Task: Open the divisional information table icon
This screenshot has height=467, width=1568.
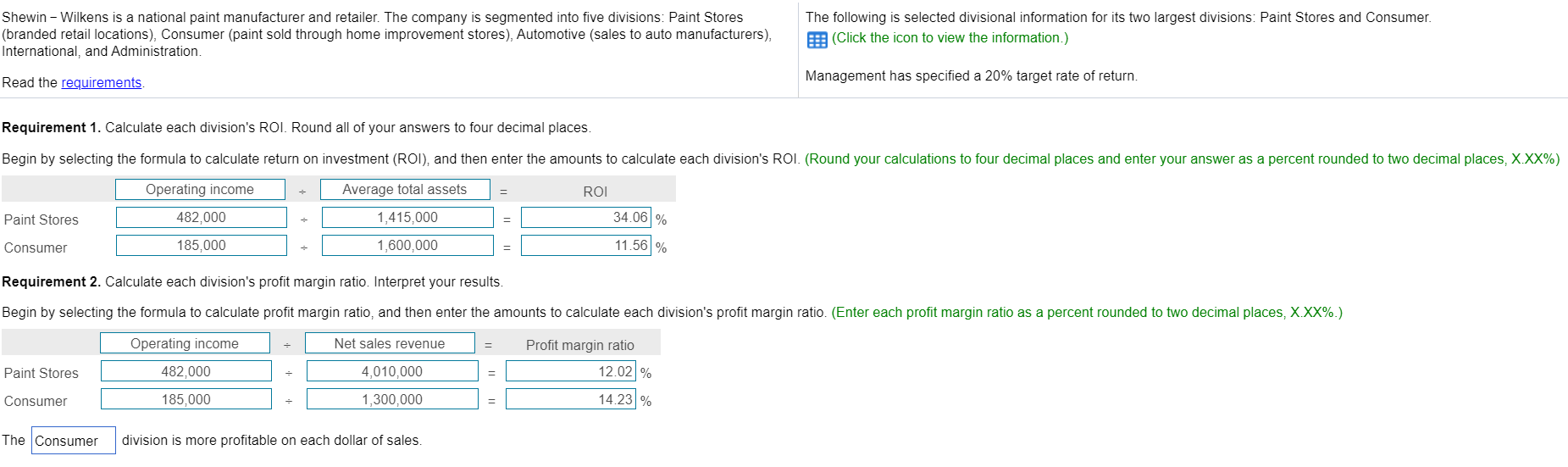Action: coord(817,39)
